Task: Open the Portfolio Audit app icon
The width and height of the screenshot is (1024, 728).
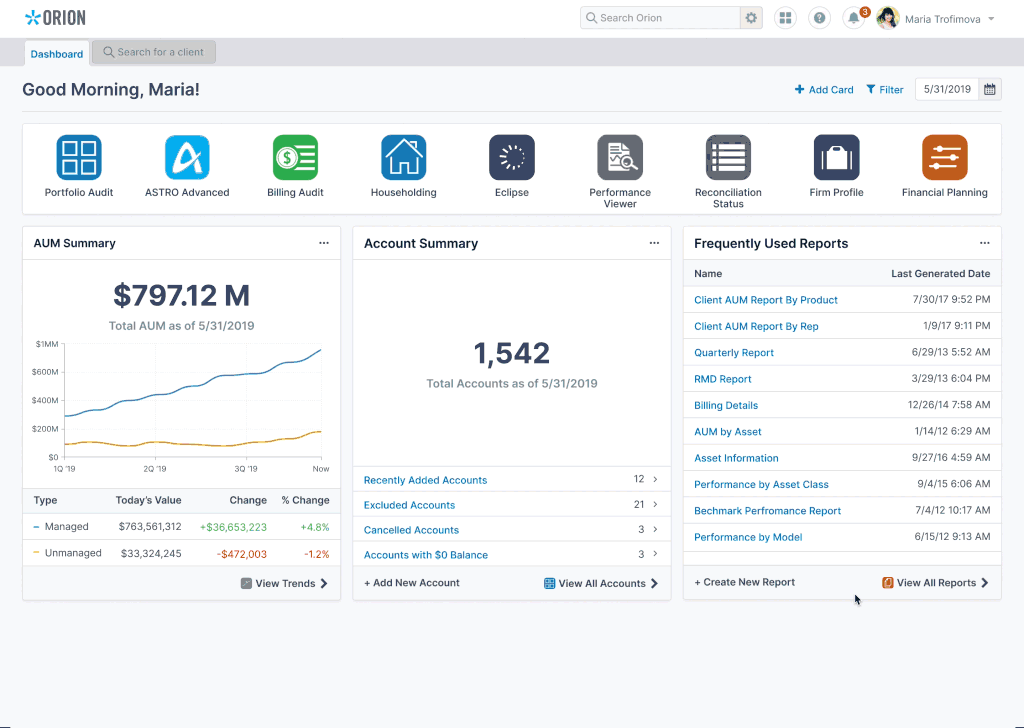Action: pos(79,158)
